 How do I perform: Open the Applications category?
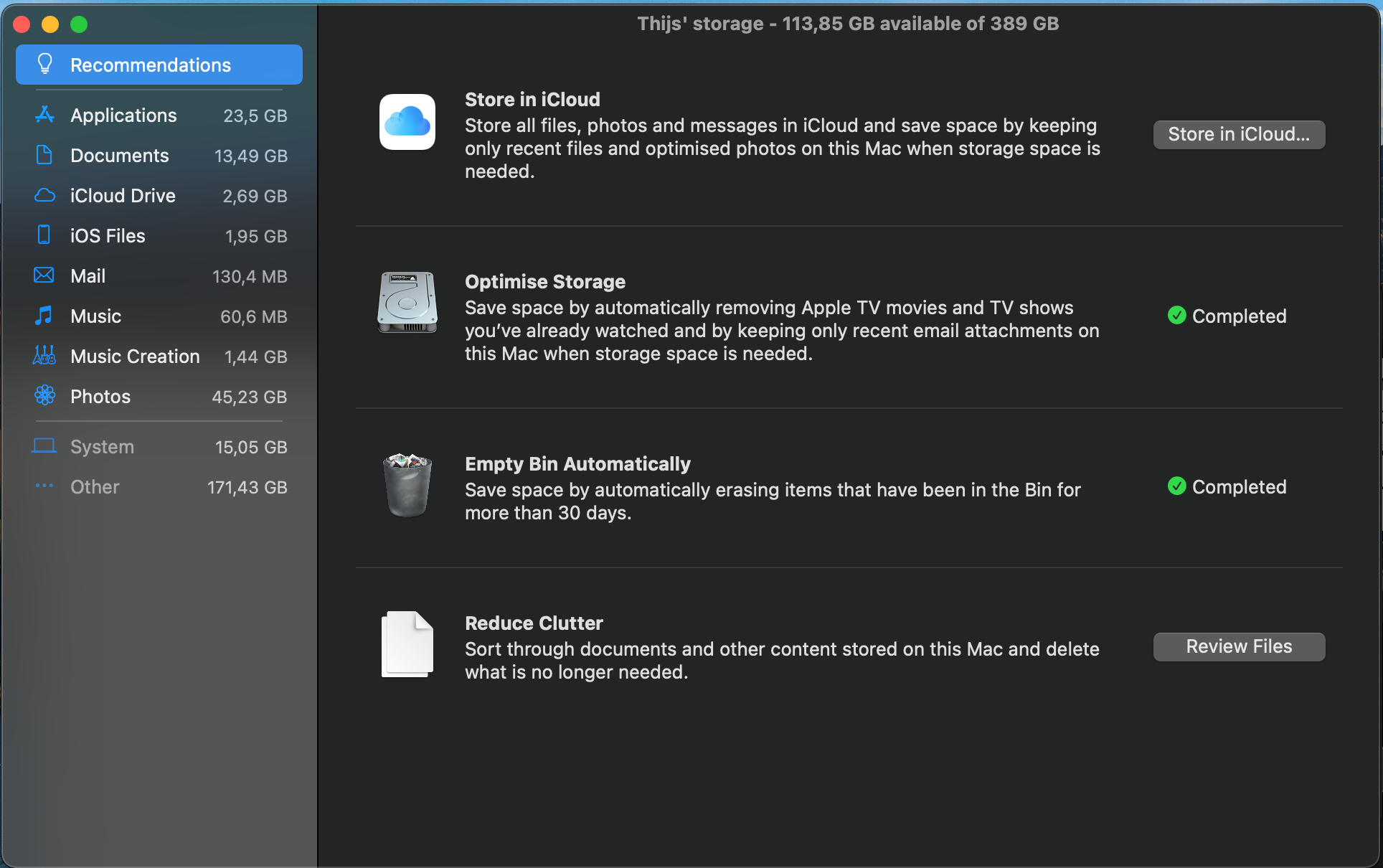(123, 115)
